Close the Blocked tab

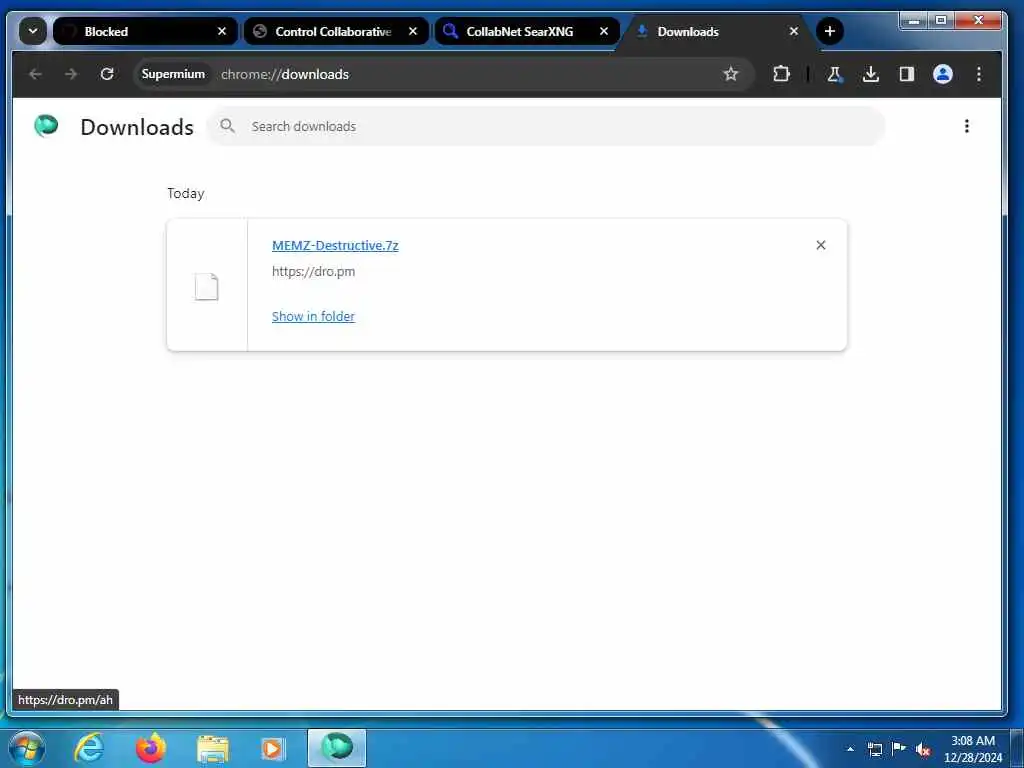click(x=222, y=31)
